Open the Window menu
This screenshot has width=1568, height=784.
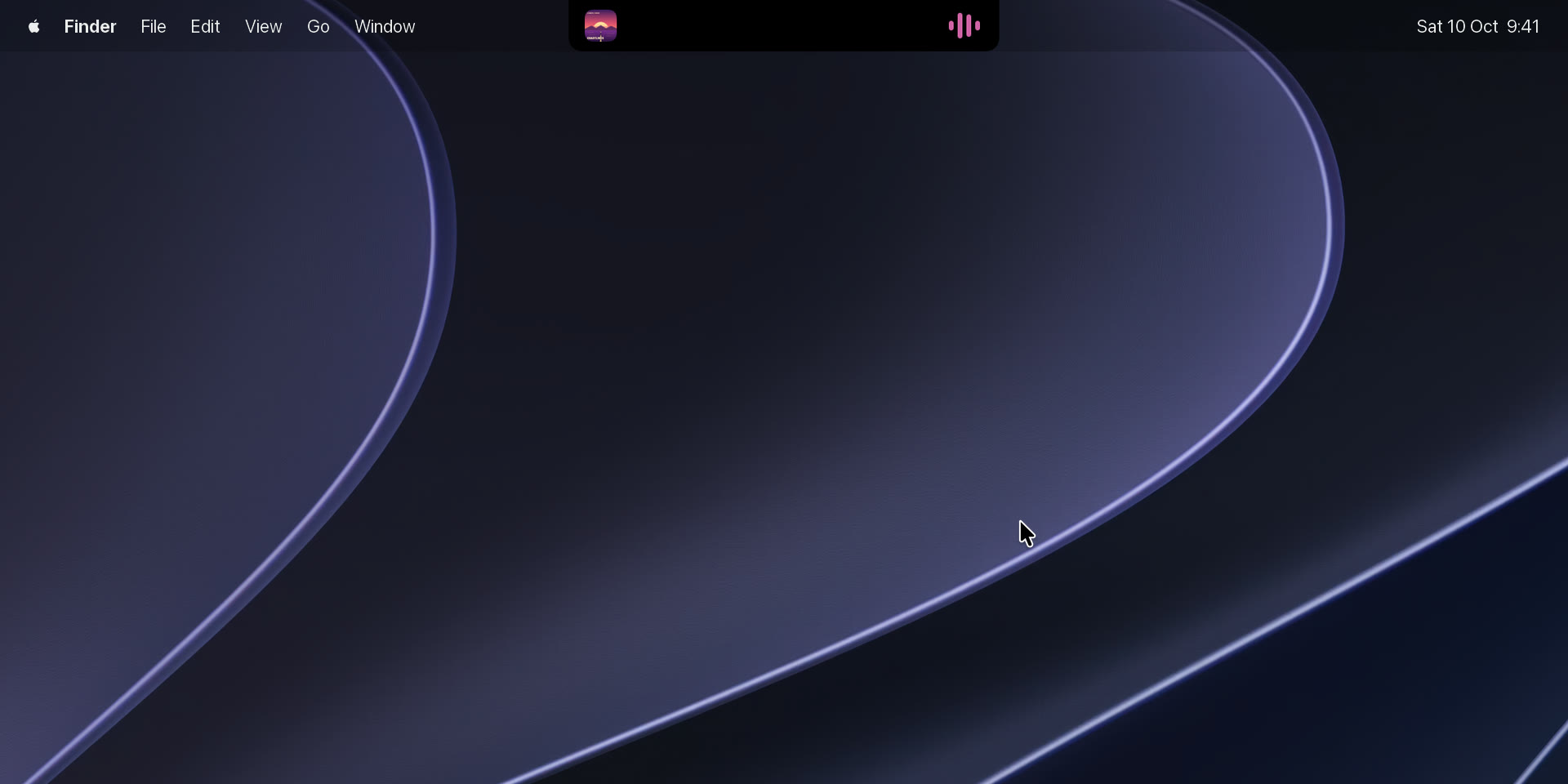385,27
